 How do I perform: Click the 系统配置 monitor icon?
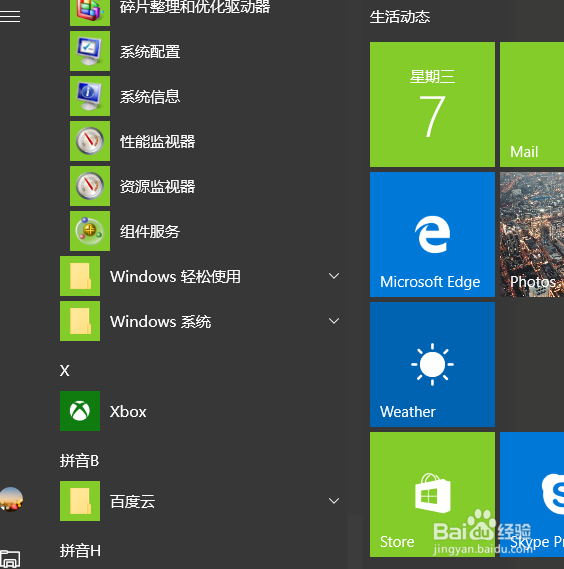90,51
